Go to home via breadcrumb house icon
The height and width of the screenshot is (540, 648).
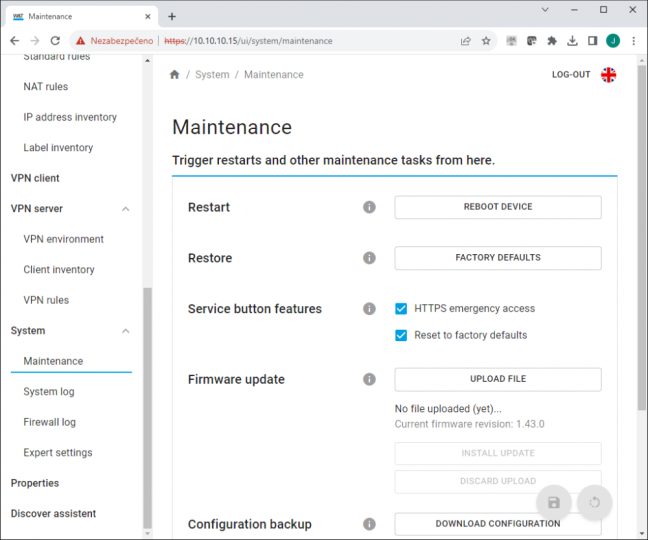(x=175, y=74)
